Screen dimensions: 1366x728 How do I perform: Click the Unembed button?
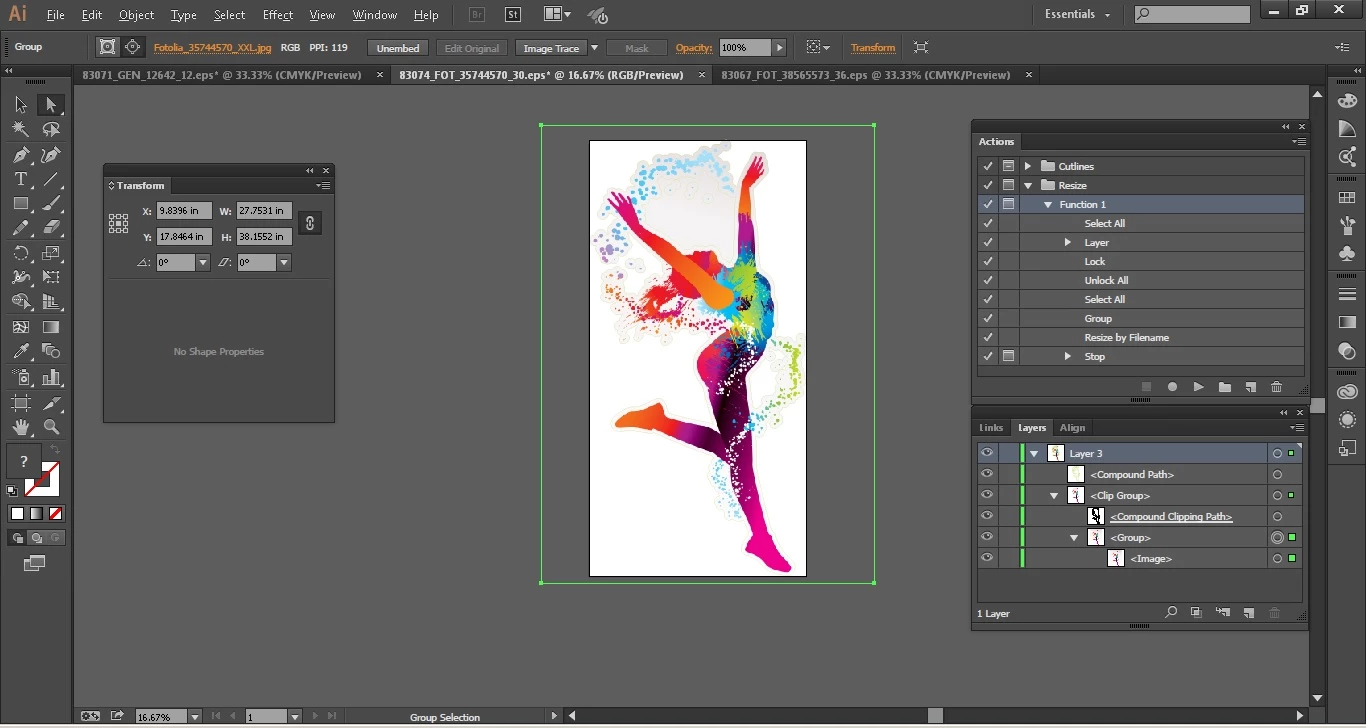[x=398, y=48]
